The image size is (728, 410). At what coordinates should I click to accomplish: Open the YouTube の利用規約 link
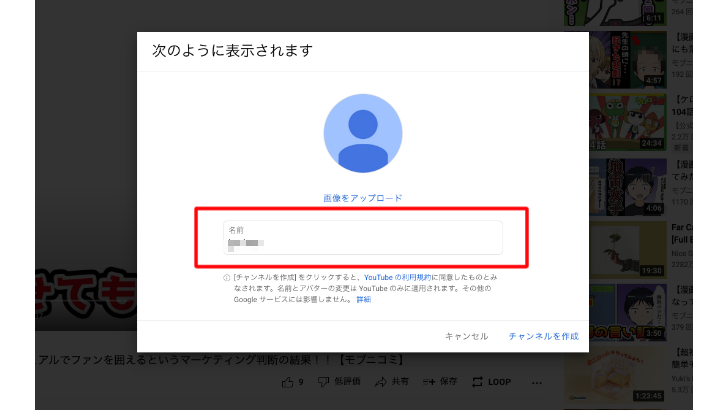[x=397, y=277]
